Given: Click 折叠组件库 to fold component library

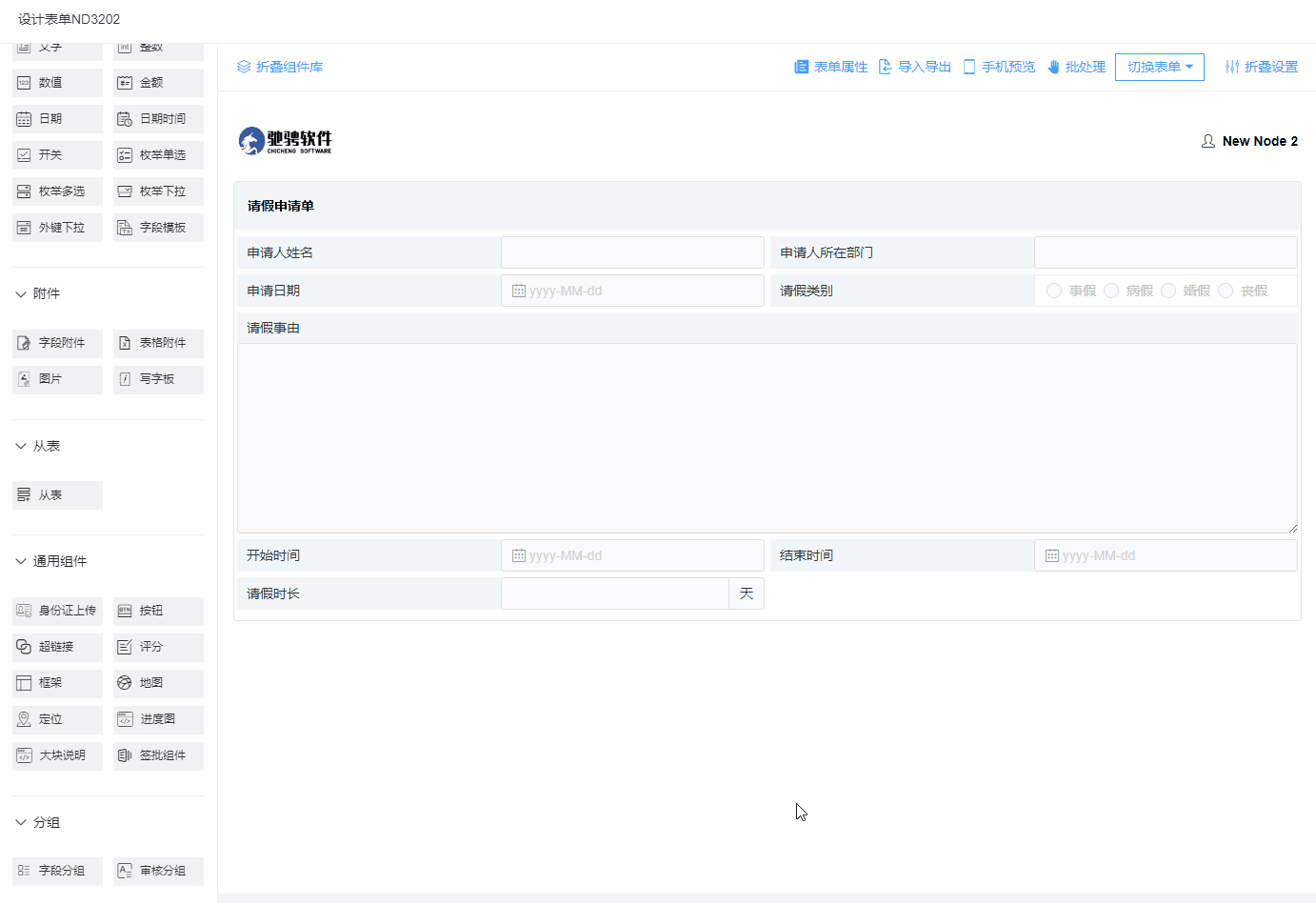Looking at the screenshot, I should click(280, 67).
